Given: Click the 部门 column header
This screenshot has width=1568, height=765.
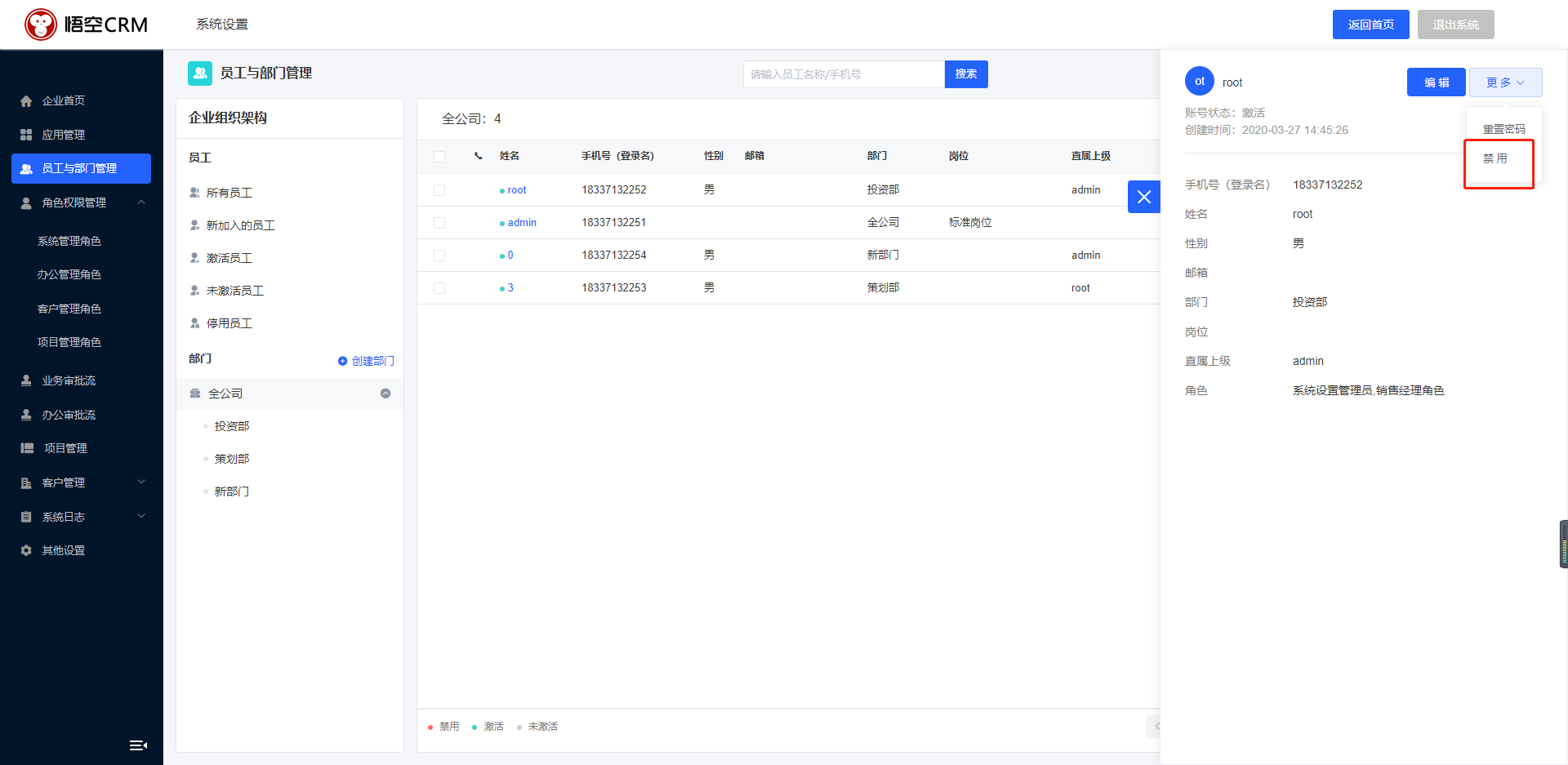Looking at the screenshot, I should click(x=877, y=156).
